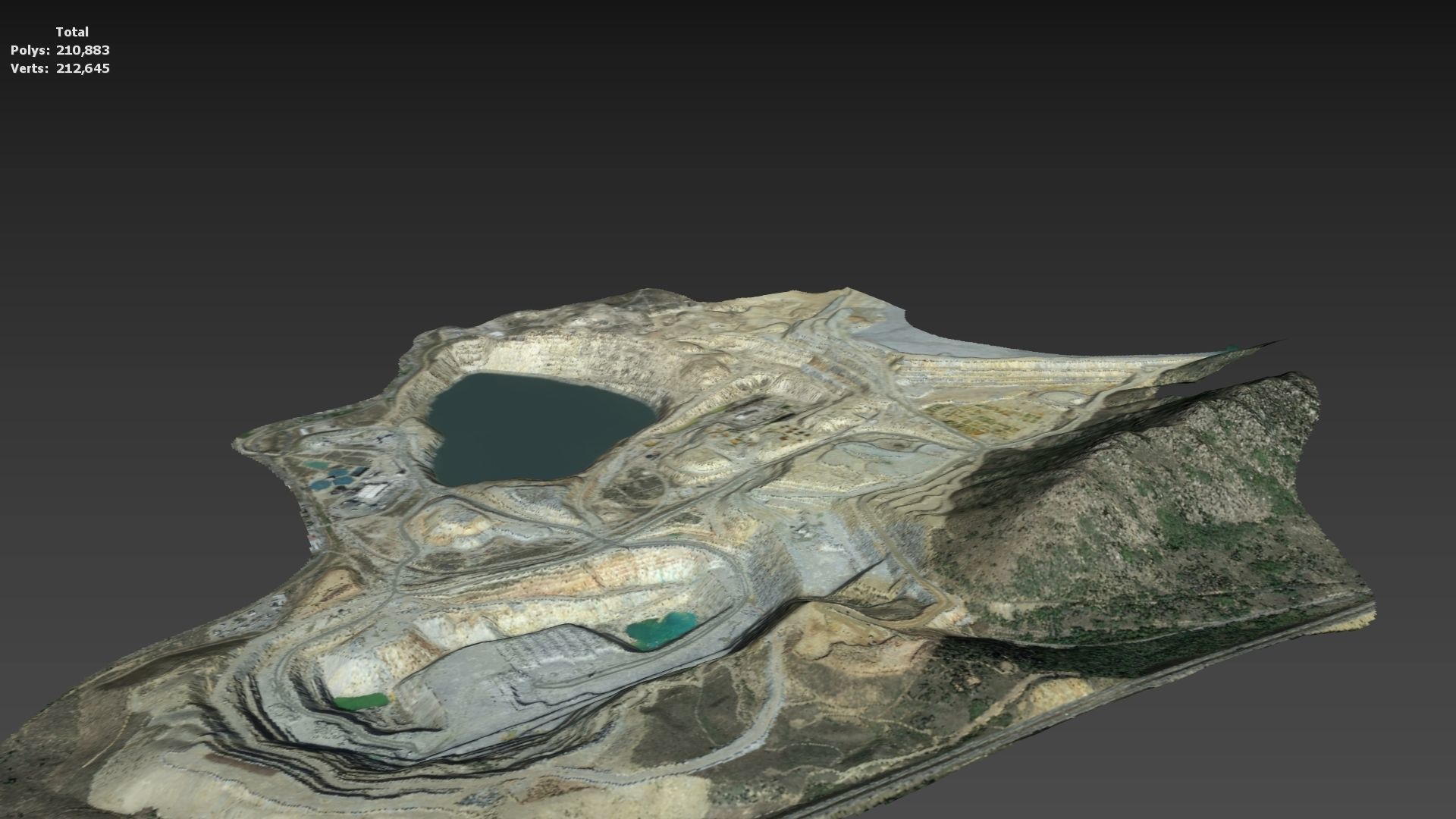Click the 'Verts:' label in statistics overlay
Viewport: 1456px width, 819px height.
click(30, 68)
